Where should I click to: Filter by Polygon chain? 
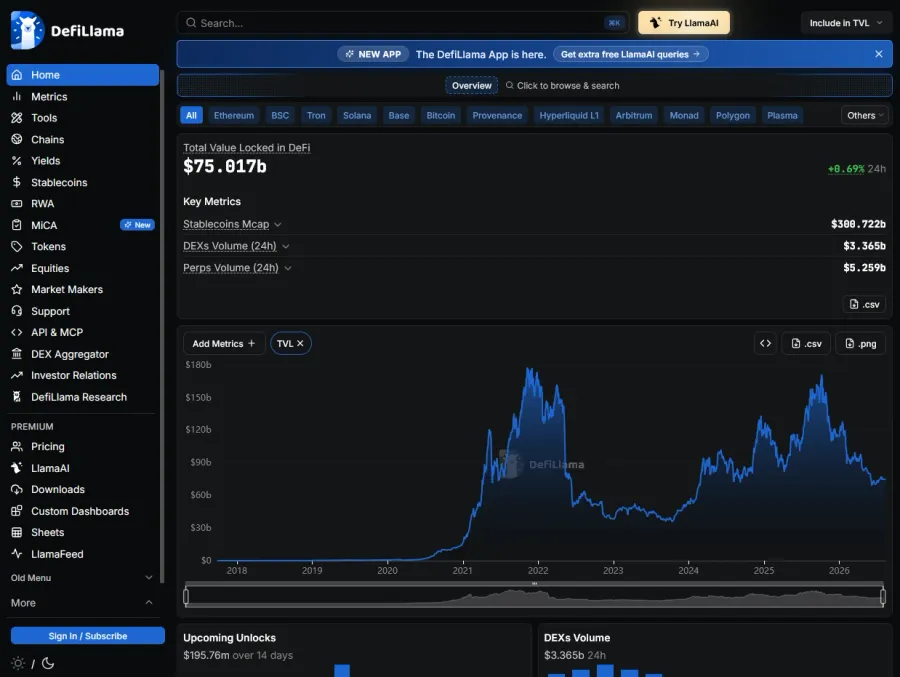pos(732,115)
